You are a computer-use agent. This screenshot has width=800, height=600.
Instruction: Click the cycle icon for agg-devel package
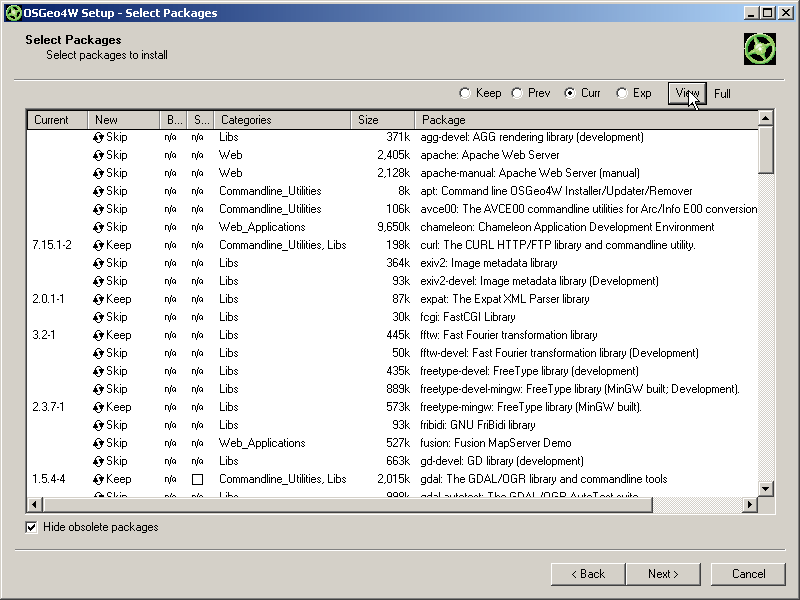coord(98,137)
